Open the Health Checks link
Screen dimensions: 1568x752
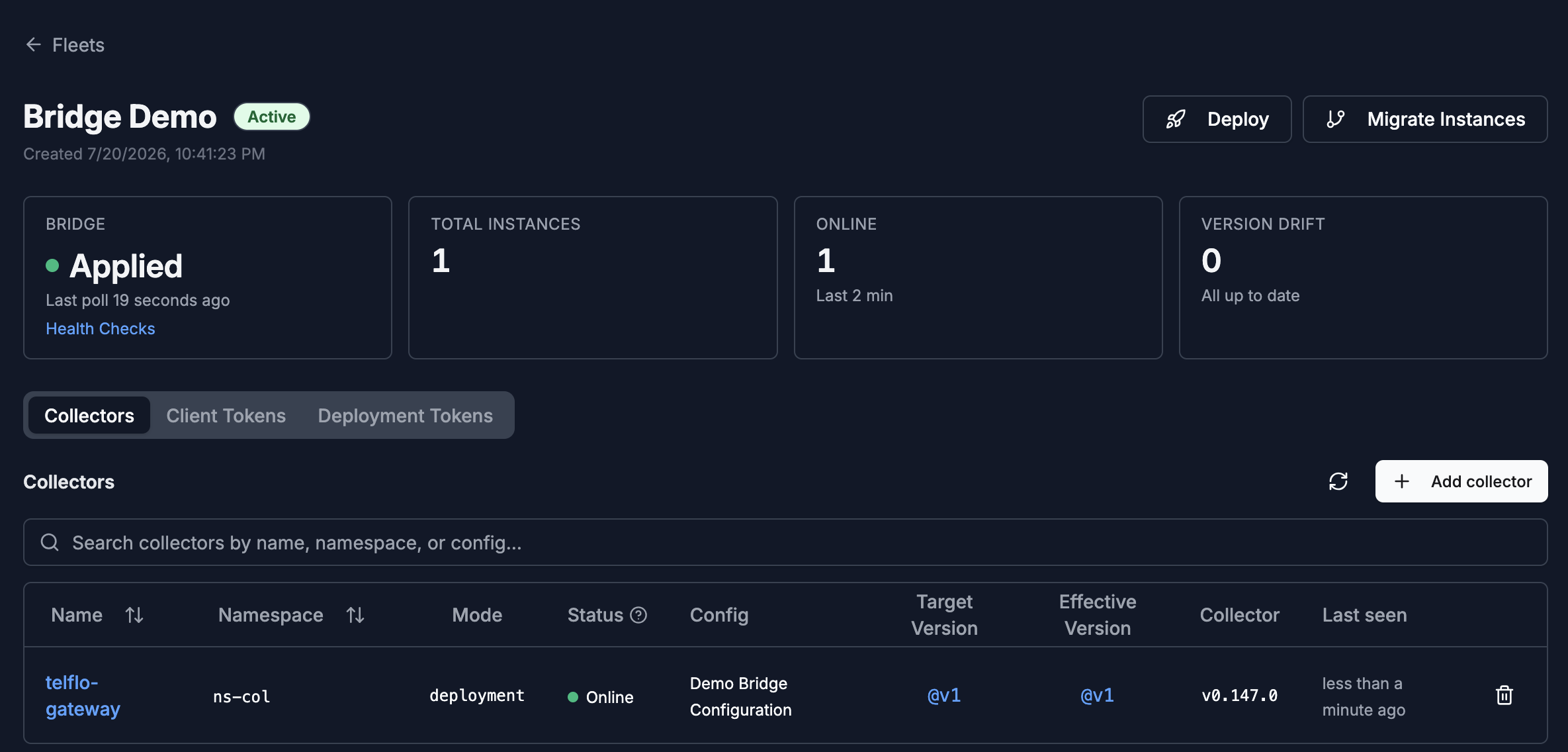100,328
